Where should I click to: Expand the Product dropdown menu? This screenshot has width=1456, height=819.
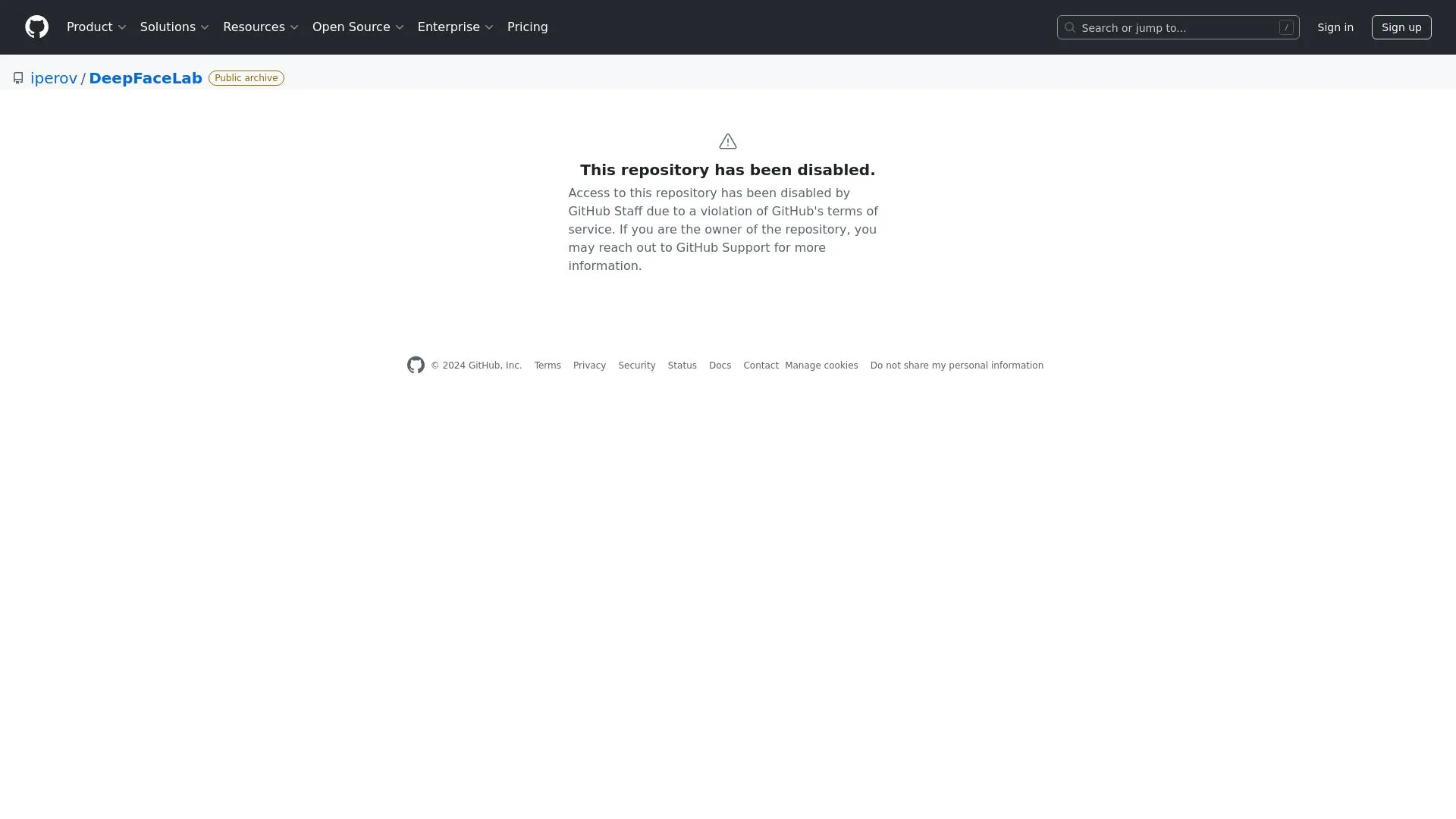[x=96, y=27]
